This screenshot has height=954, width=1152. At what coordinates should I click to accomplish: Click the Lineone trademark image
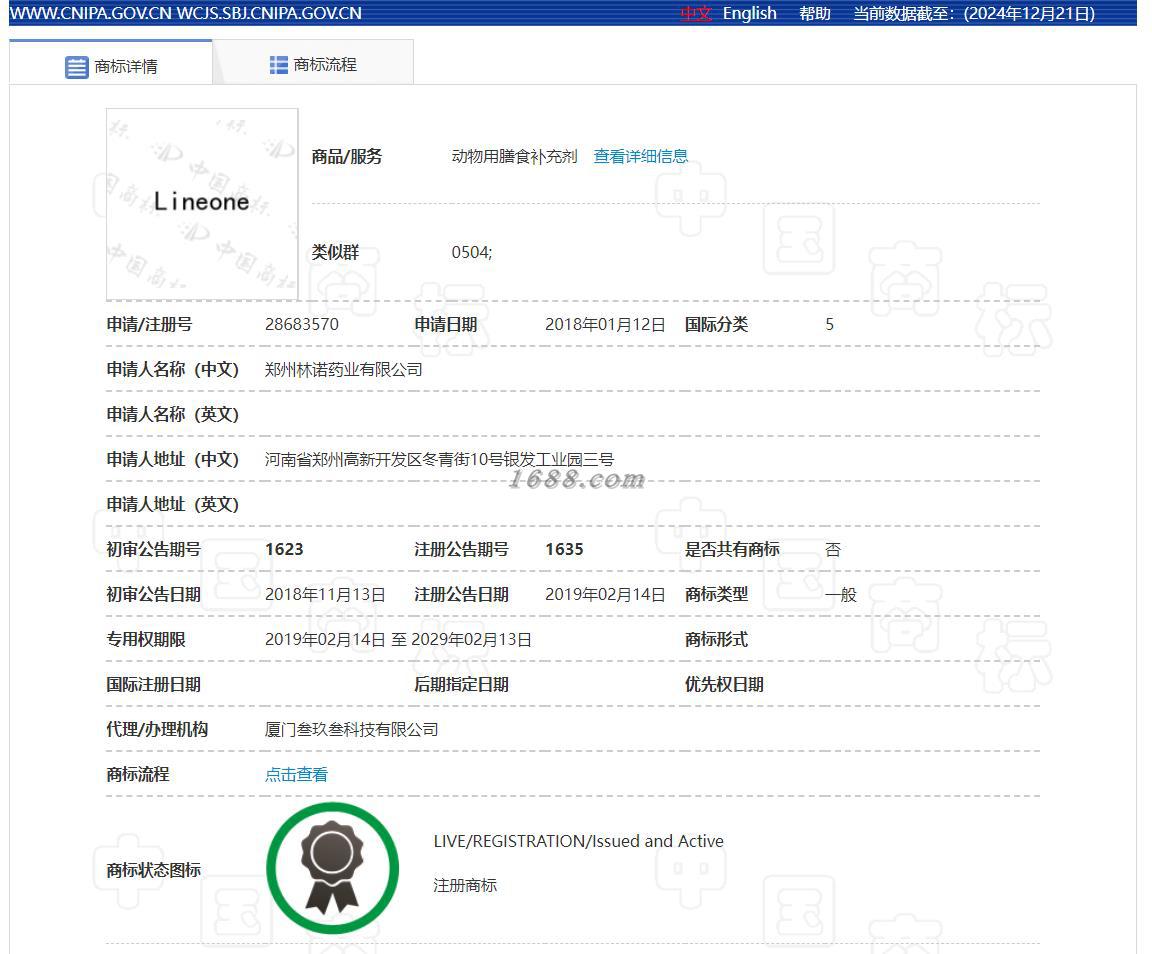(x=202, y=204)
